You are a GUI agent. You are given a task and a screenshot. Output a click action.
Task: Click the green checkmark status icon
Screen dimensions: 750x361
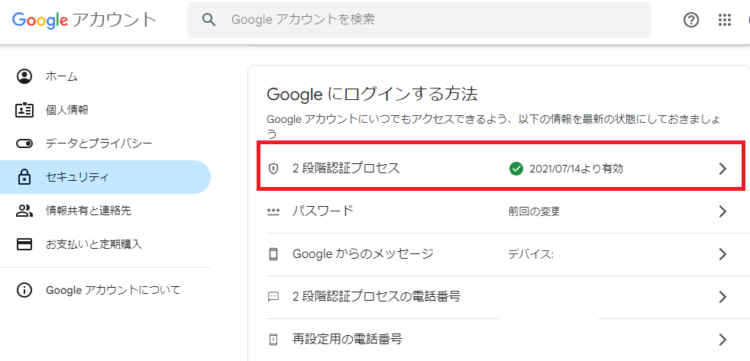coord(516,168)
